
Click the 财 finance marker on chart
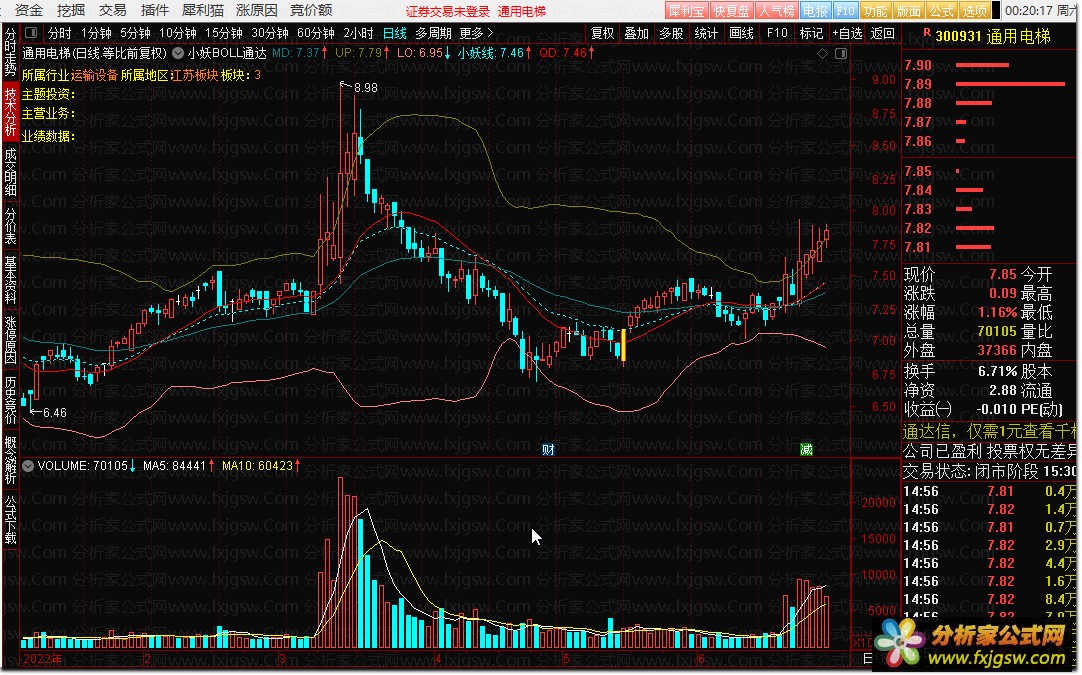pos(548,449)
